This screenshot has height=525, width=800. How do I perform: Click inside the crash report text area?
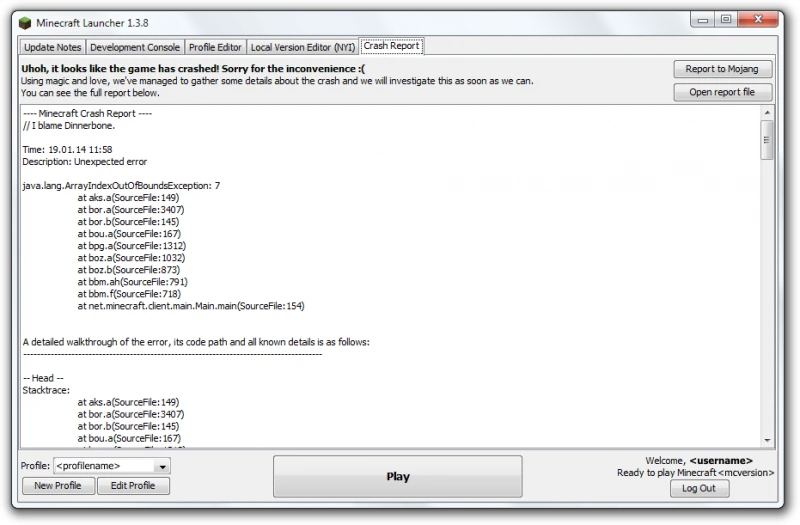click(390, 276)
